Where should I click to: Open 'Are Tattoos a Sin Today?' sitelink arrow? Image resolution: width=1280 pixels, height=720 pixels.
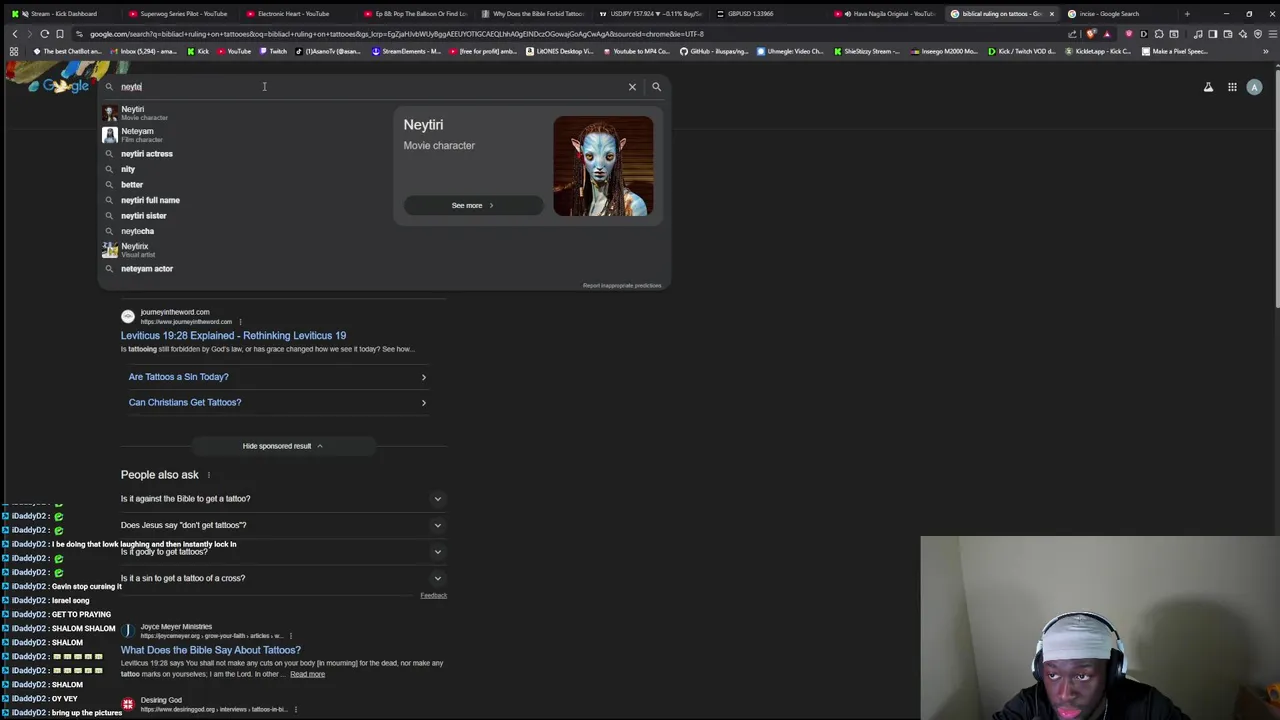(x=423, y=377)
